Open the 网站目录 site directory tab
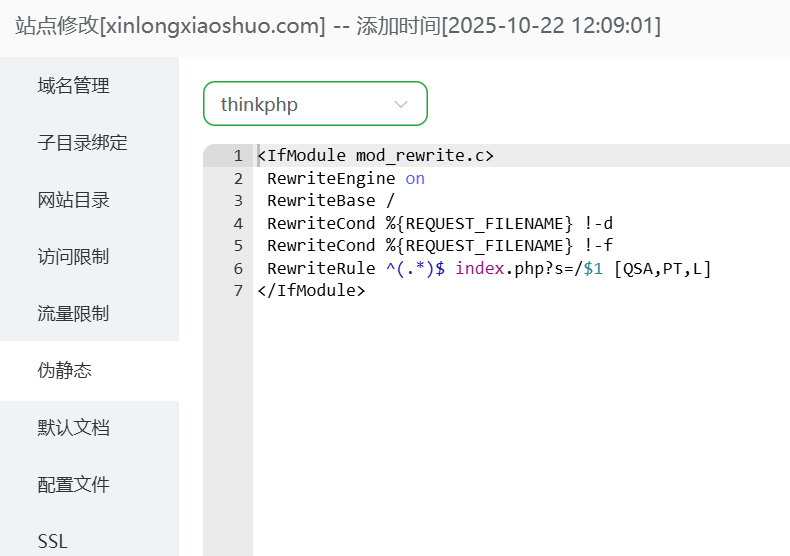790x556 pixels. (x=74, y=200)
